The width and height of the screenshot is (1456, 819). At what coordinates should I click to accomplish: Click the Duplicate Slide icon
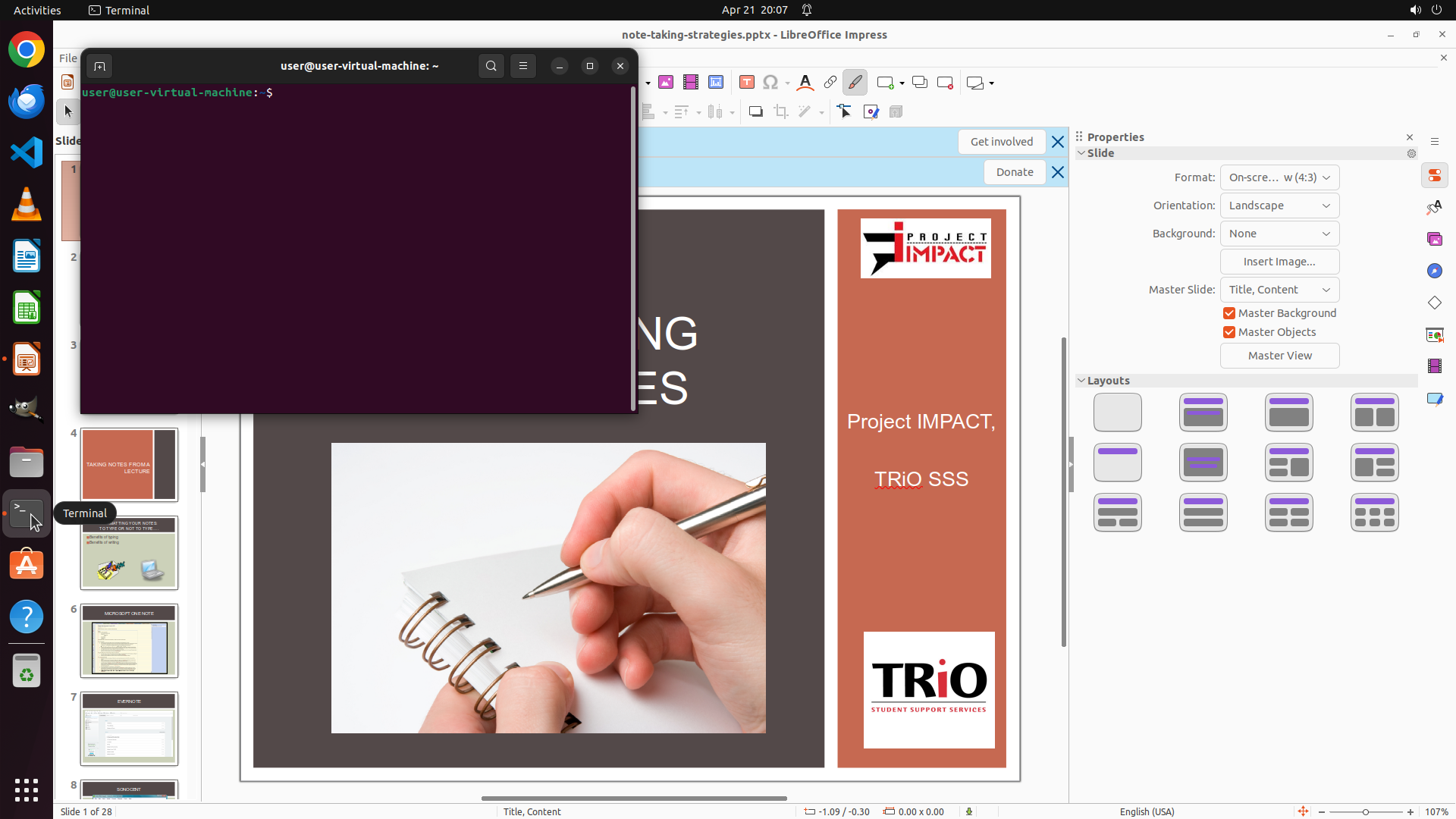tap(920, 83)
